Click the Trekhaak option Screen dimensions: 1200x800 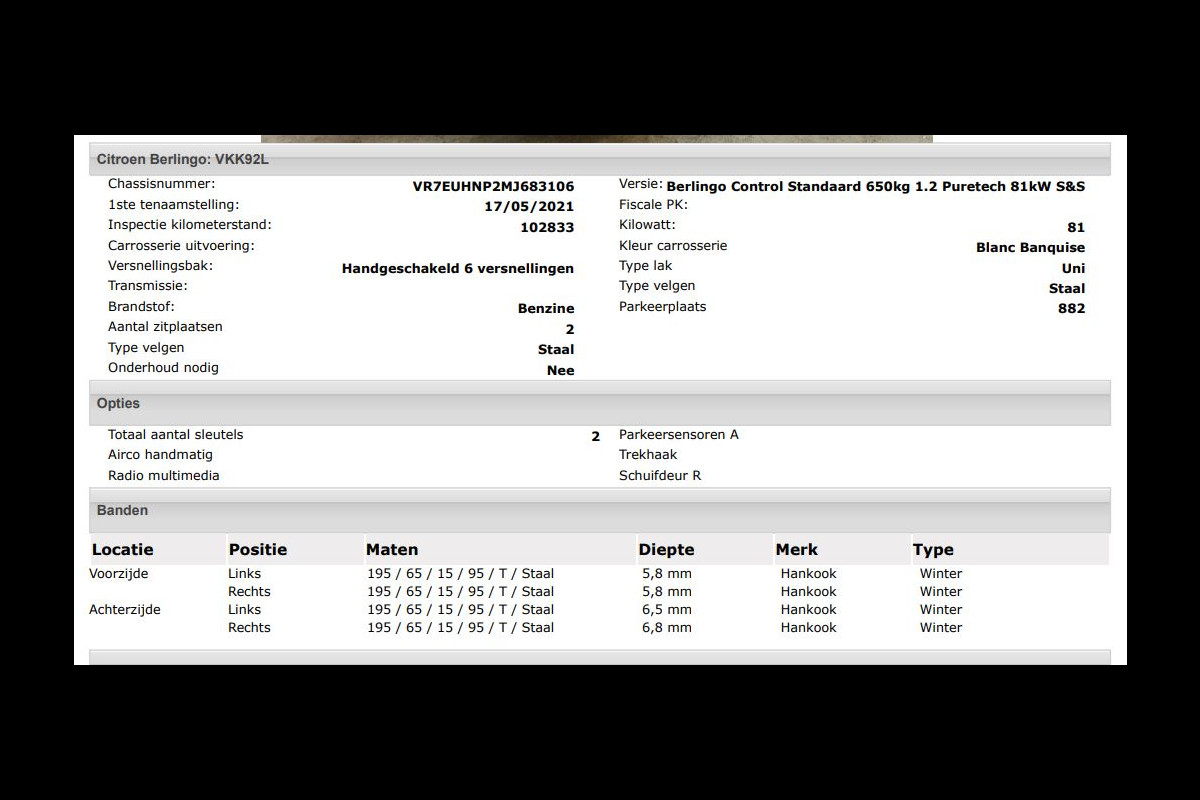click(x=648, y=454)
